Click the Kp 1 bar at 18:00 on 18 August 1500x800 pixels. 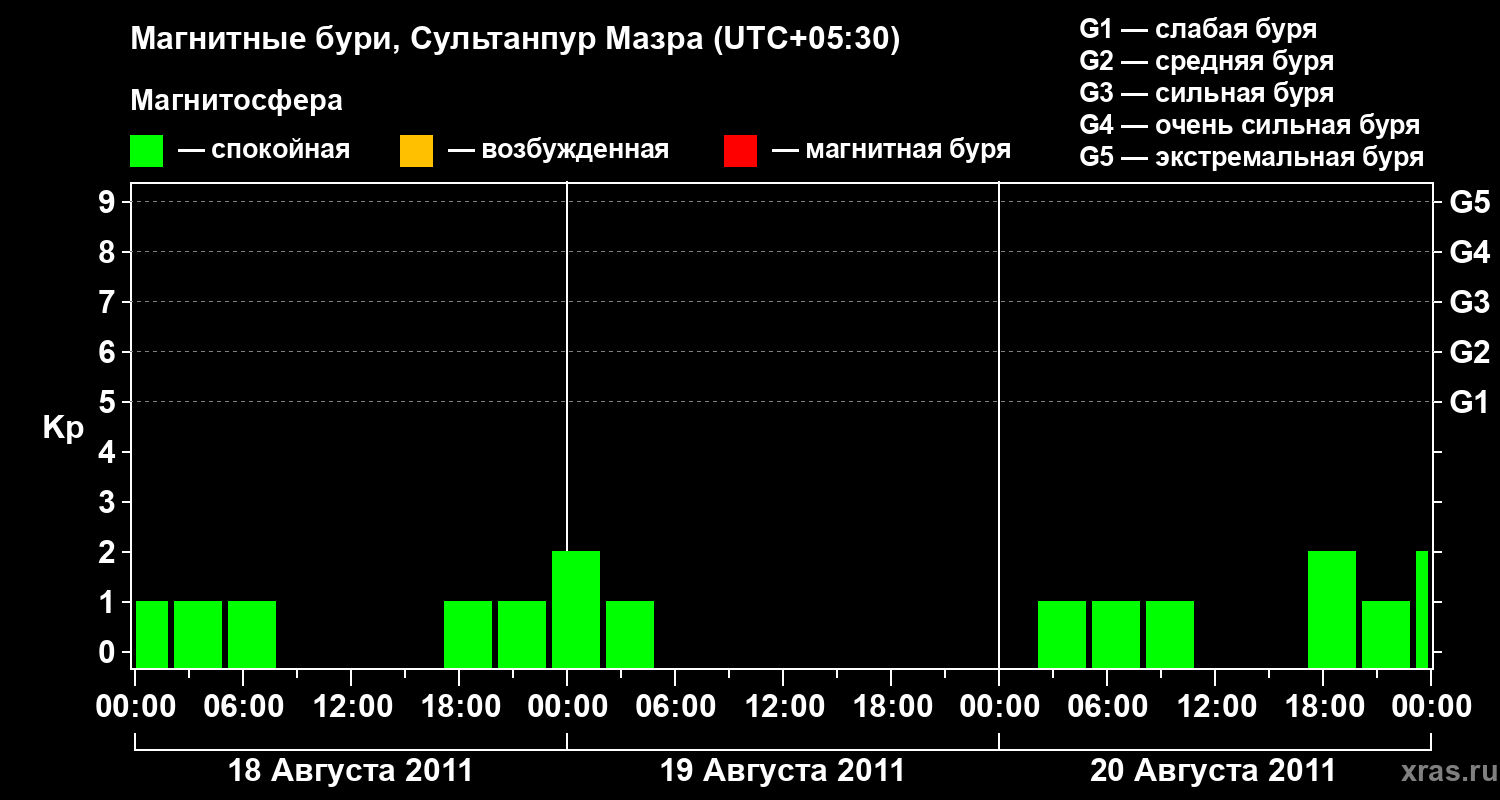[468, 634]
